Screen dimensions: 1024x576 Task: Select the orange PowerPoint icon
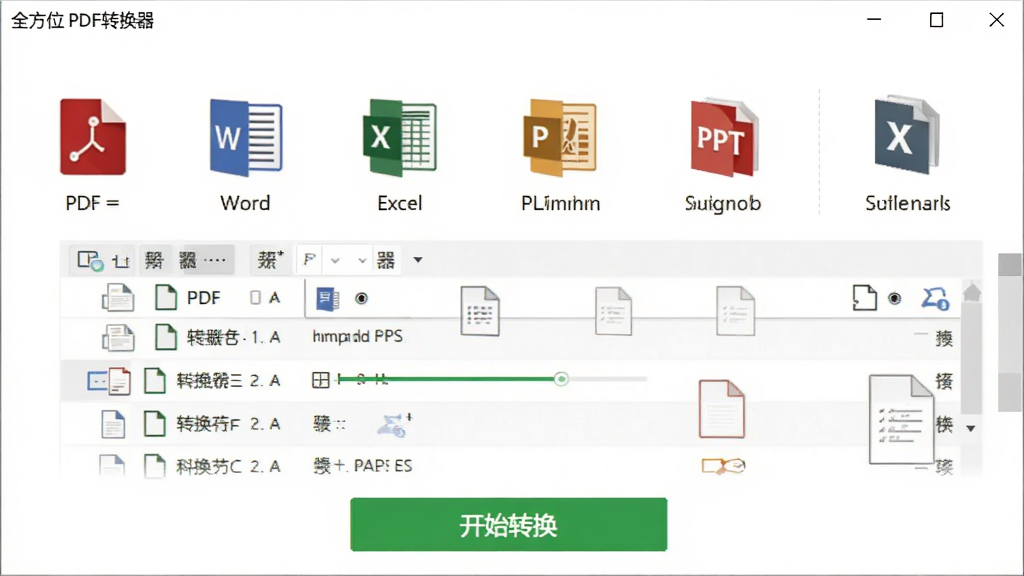click(560, 137)
